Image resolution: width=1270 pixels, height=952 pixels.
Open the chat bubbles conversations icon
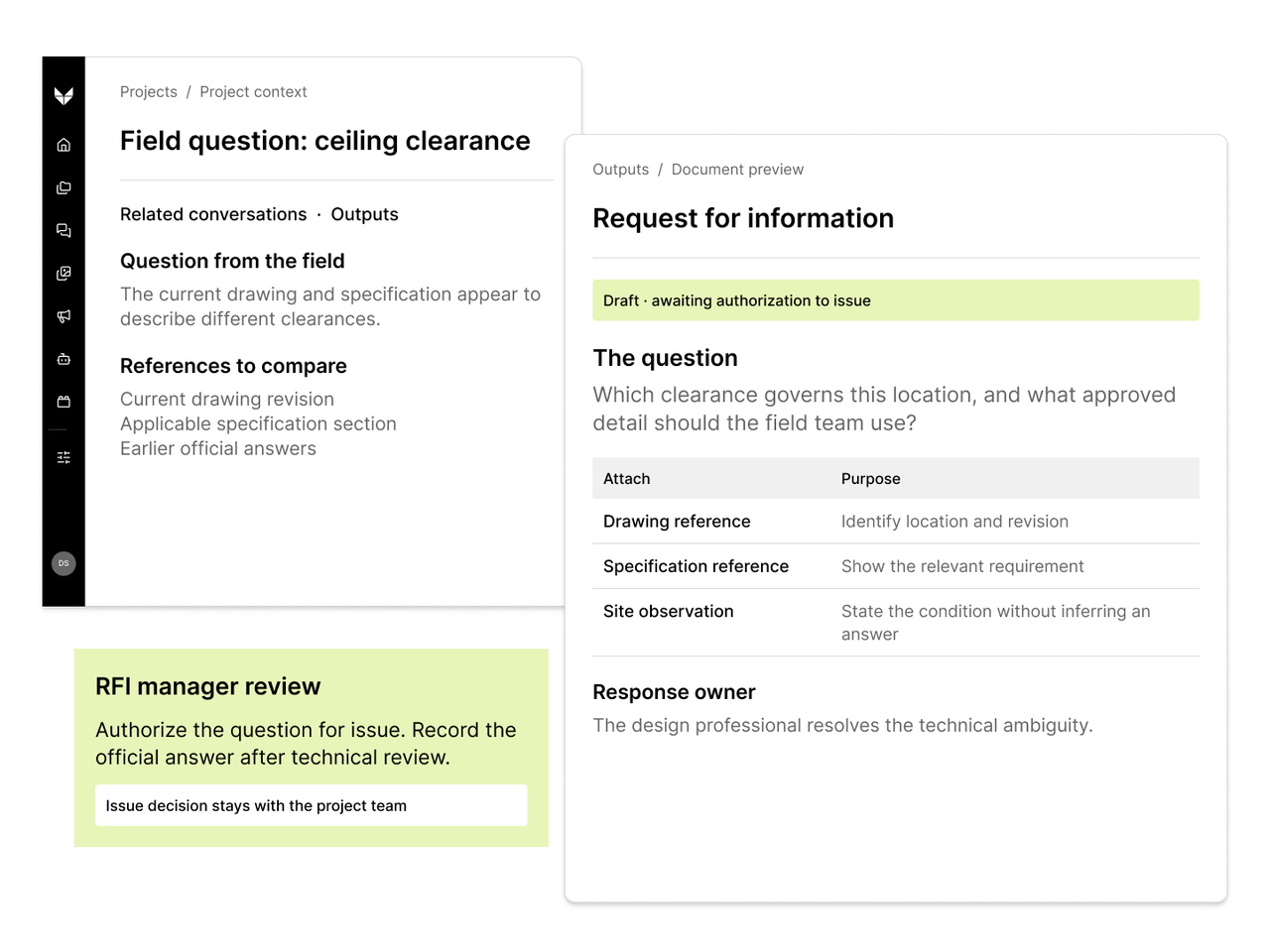(x=63, y=231)
